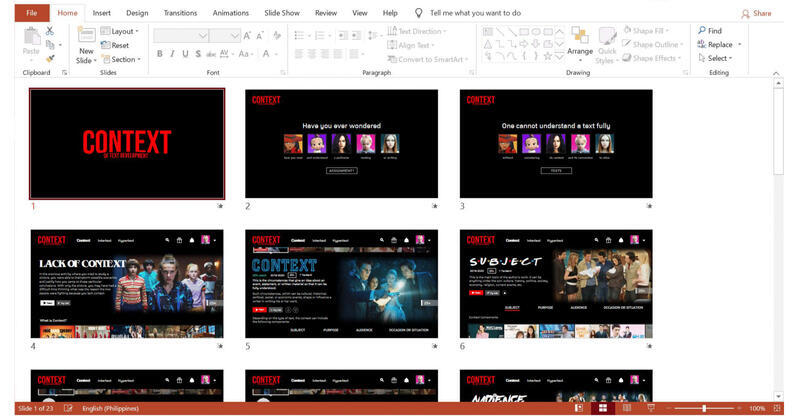Toggle Align Left paragraph alignment
The image size is (798, 420).
tap(299, 54)
